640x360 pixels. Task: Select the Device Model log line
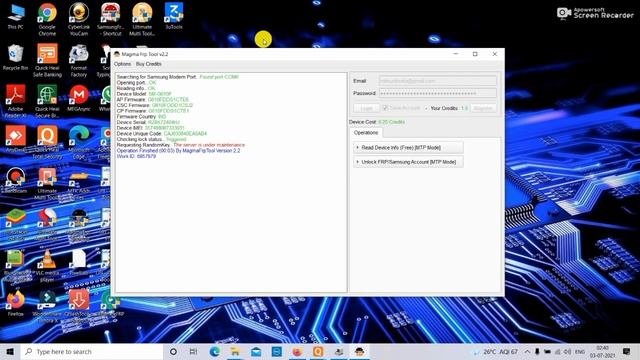(144, 94)
